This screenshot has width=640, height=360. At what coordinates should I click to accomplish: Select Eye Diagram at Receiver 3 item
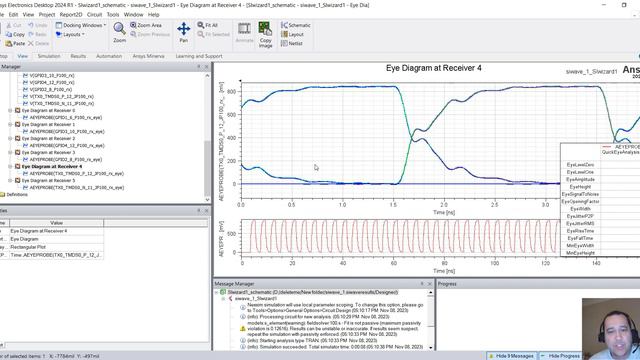tap(48, 152)
